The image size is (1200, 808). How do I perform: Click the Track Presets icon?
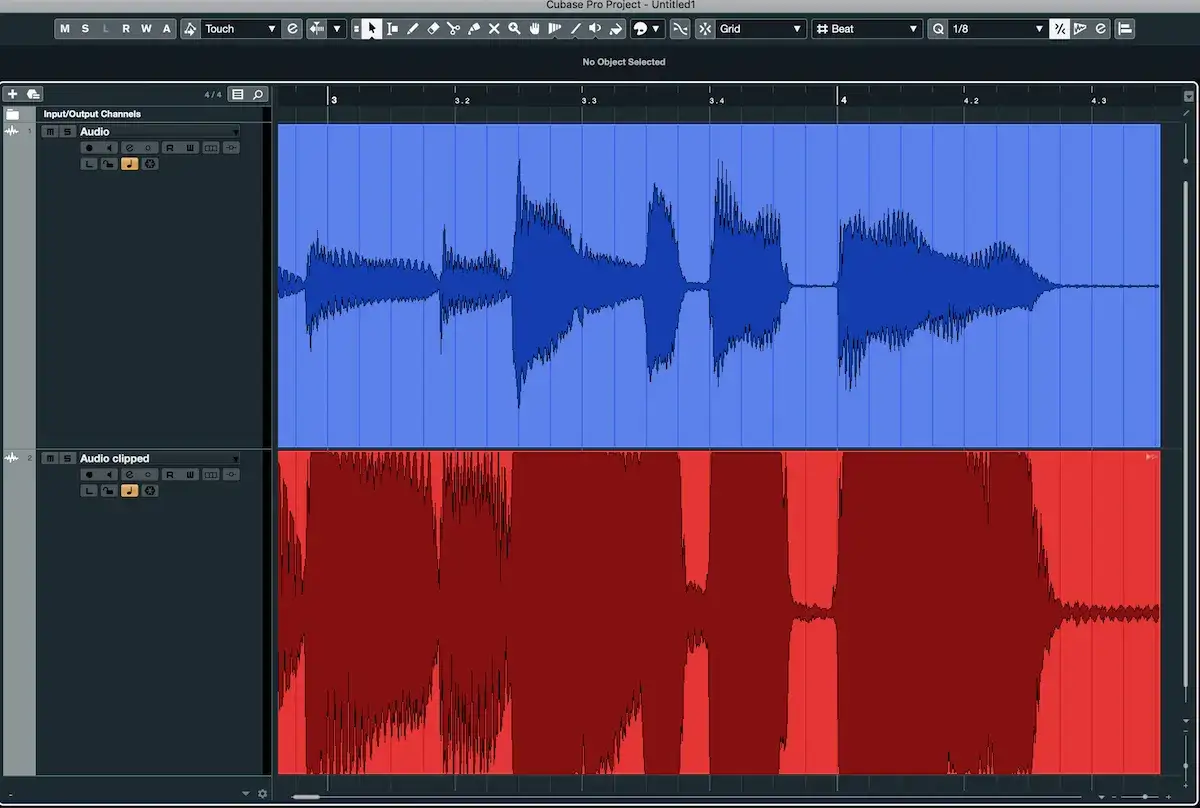pyautogui.click(x=33, y=94)
